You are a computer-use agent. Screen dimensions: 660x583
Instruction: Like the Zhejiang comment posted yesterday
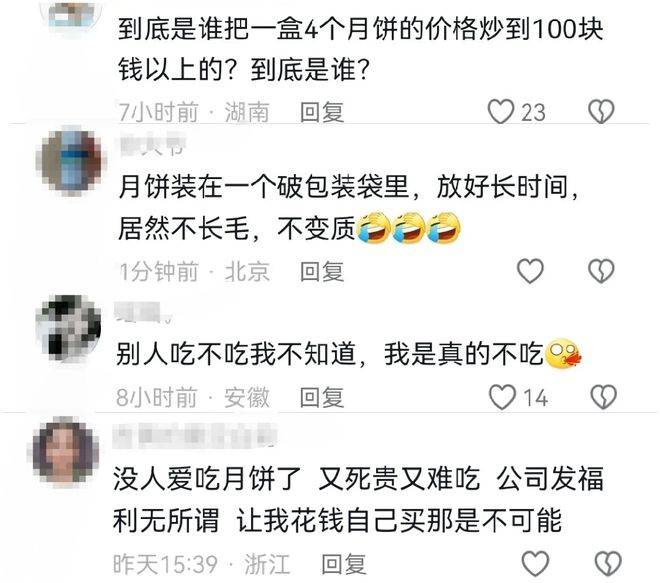[535, 564]
